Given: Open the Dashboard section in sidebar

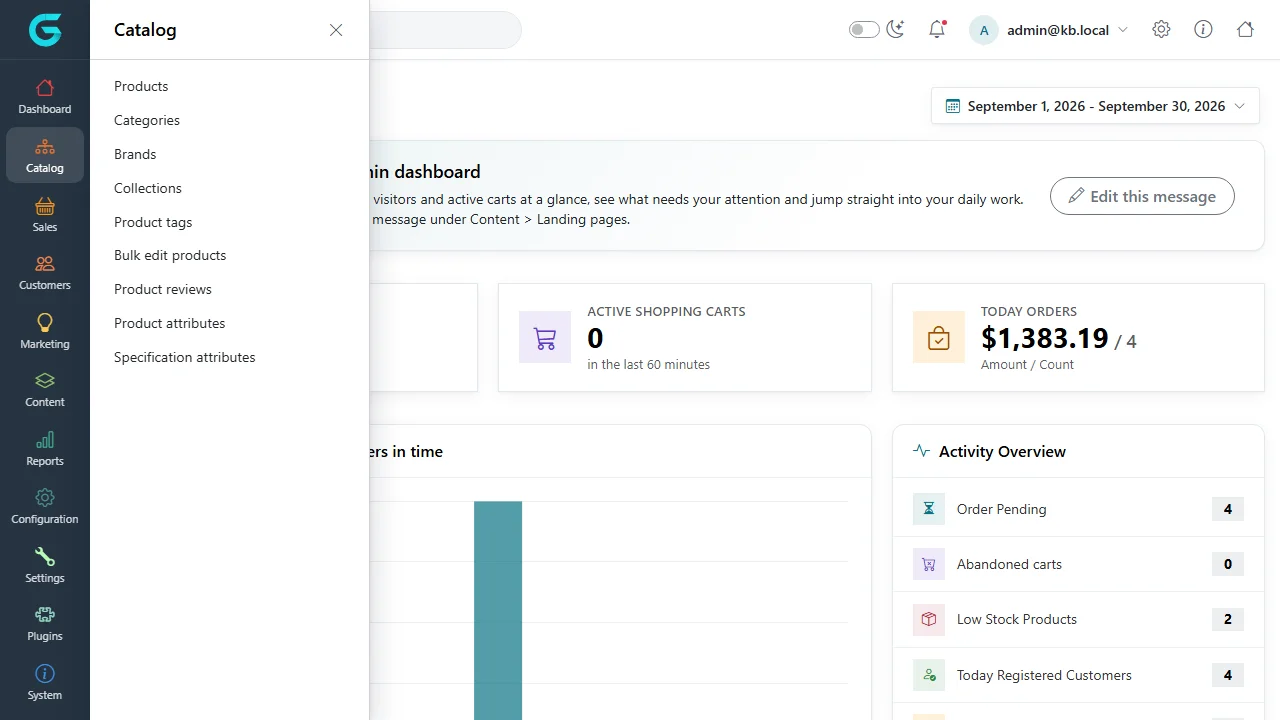Looking at the screenshot, I should (x=45, y=97).
